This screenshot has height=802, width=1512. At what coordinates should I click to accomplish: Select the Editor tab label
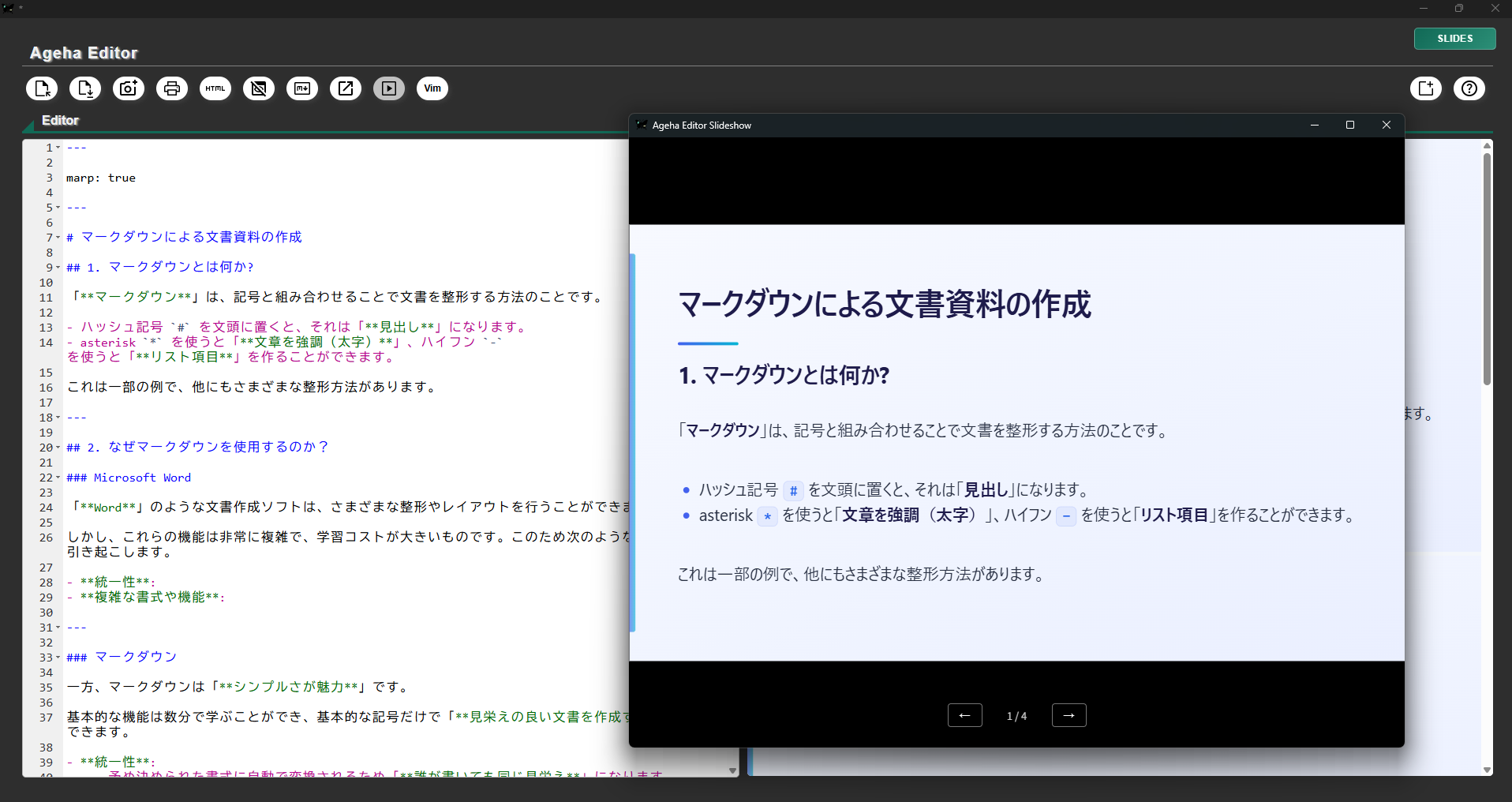[61, 120]
